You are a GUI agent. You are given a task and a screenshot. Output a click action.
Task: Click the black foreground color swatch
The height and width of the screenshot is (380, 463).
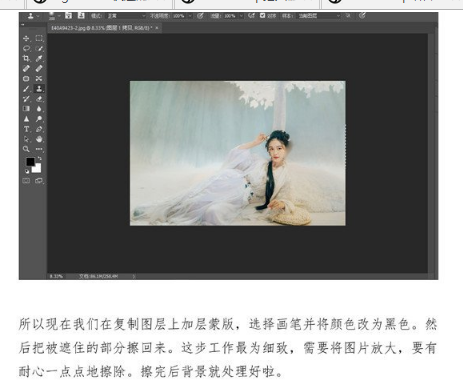point(30,162)
